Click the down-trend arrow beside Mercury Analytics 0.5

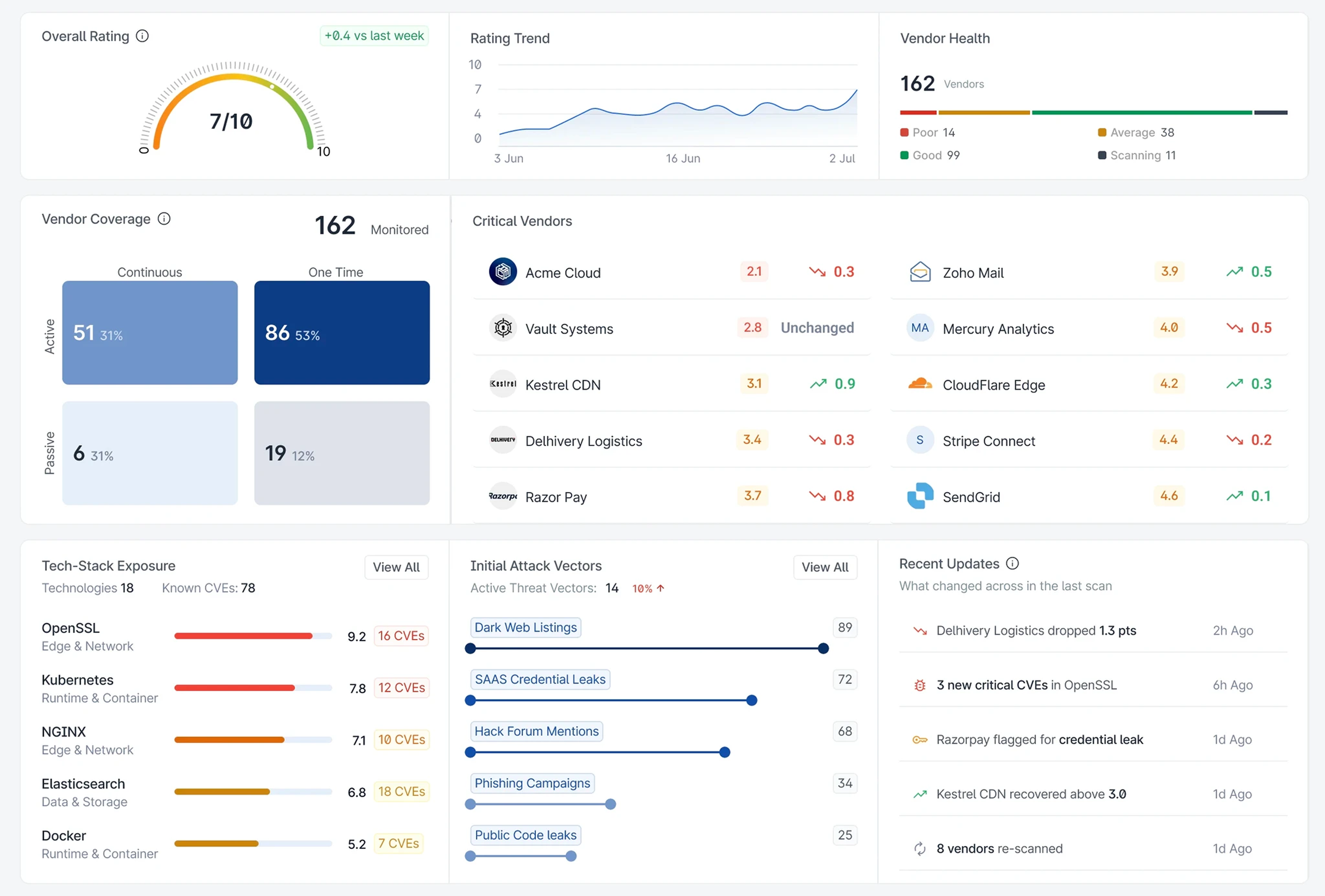(1235, 328)
